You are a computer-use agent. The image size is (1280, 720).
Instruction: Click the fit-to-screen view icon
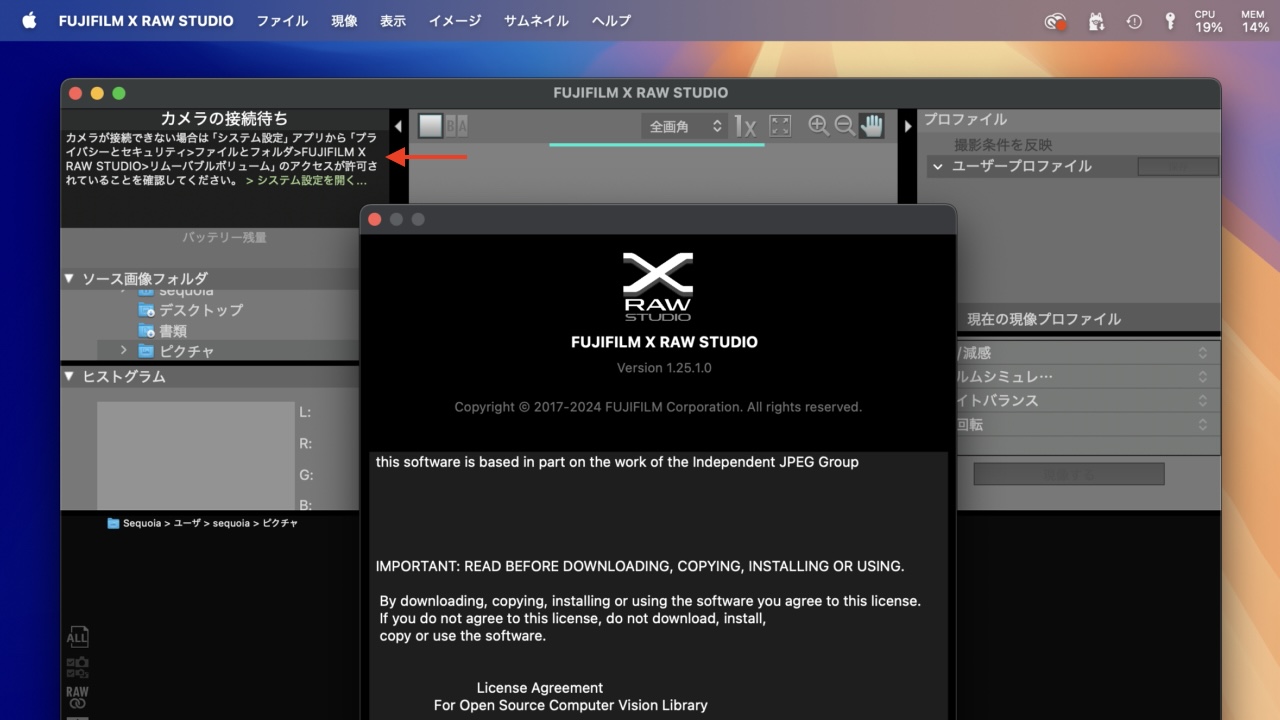pos(780,126)
